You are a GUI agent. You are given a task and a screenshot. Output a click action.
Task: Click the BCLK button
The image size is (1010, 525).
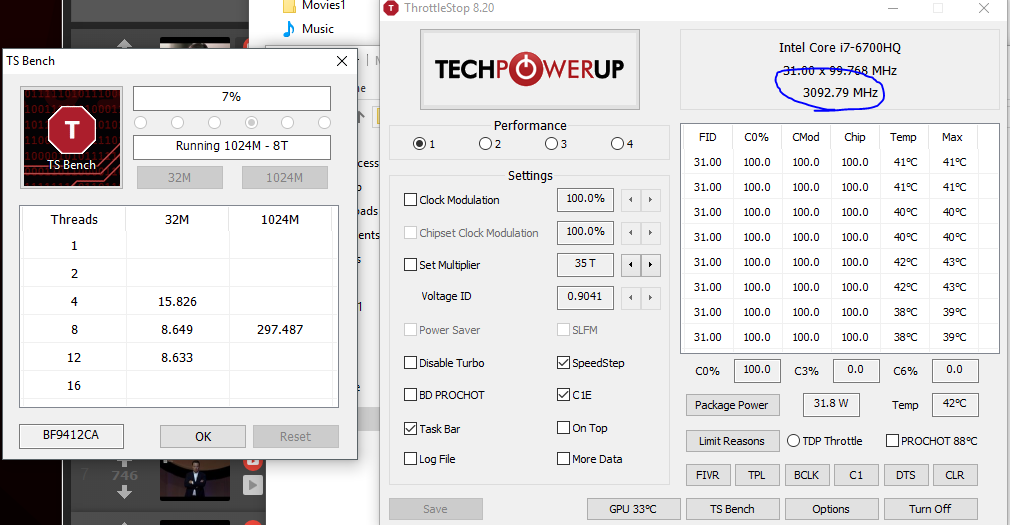tap(806, 475)
